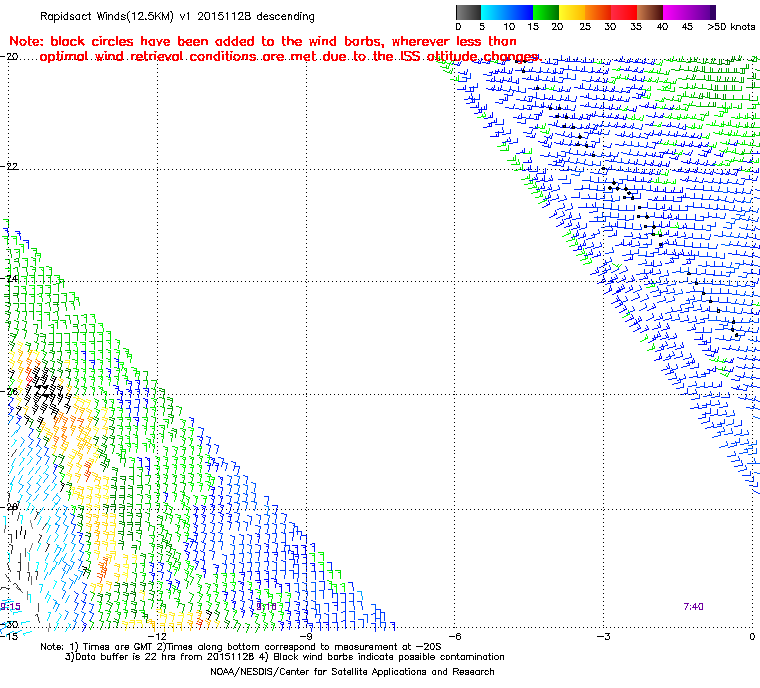
Task: Click the '-3' longitude label
Action: [603, 636]
